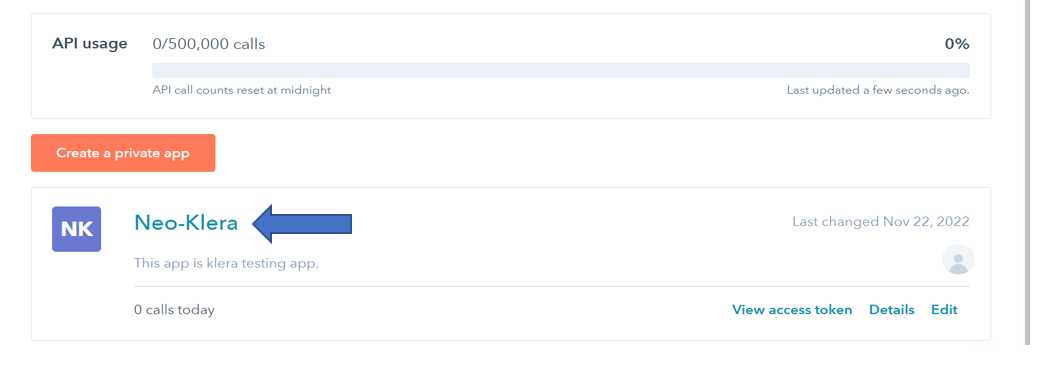
Task: Click 'Last changed Nov 22, 2022' text
Action: [x=881, y=221]
